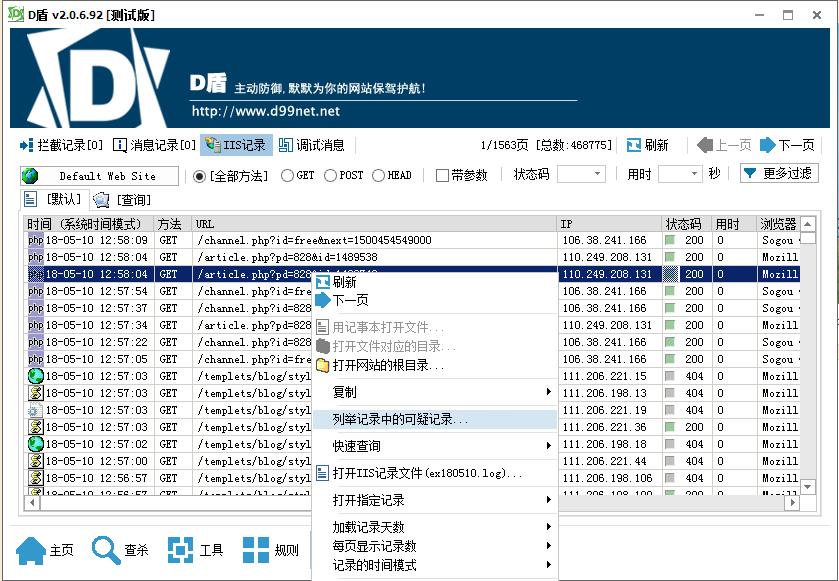Click the [默认] document icon
This screenshot has height=581, width=839.
click(x=30, y=200)
